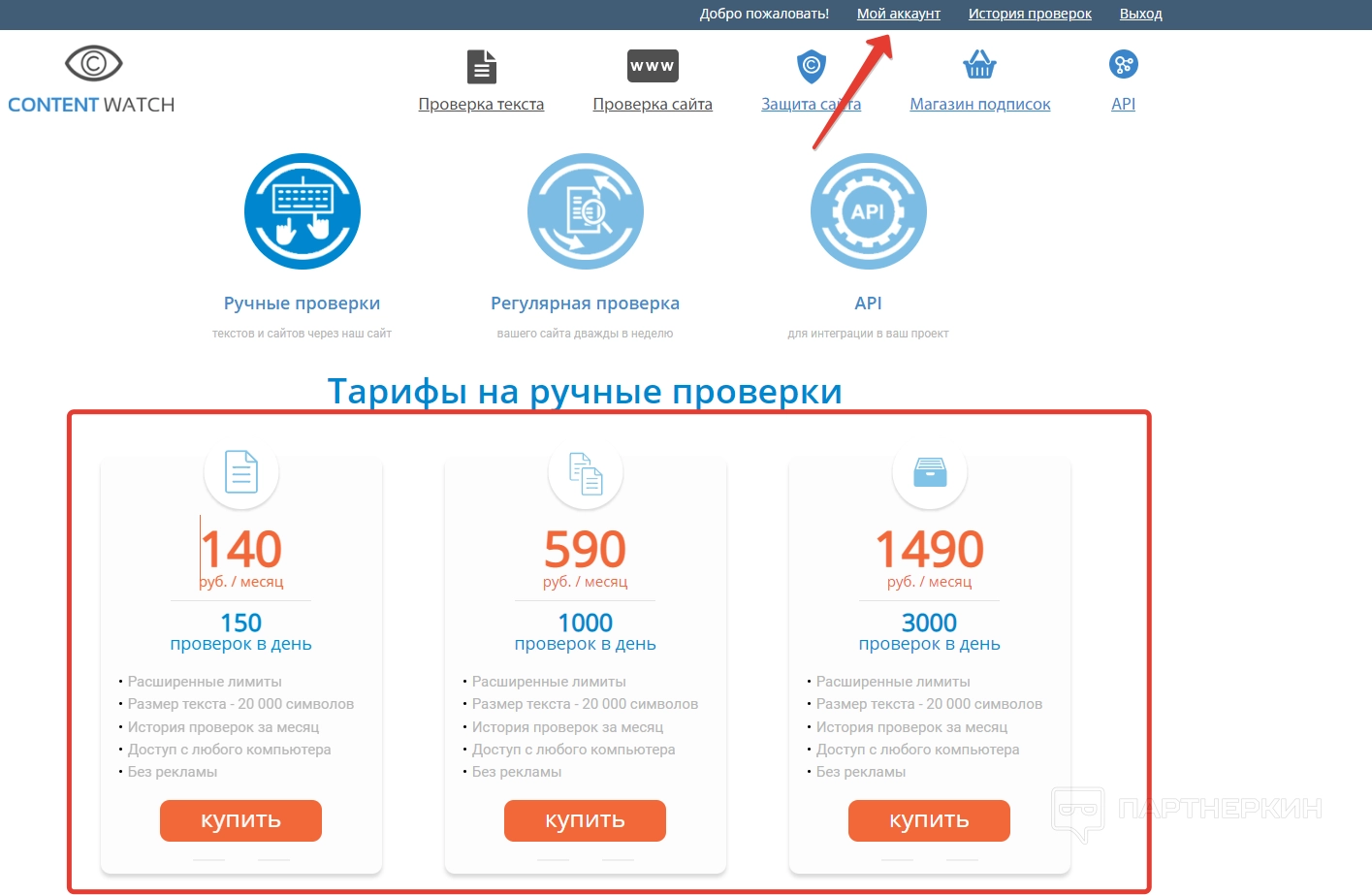This screenshot has height=895, width=1372.
Task: Switch to API tab label below gear icon
Action: [x=869, y=304]
